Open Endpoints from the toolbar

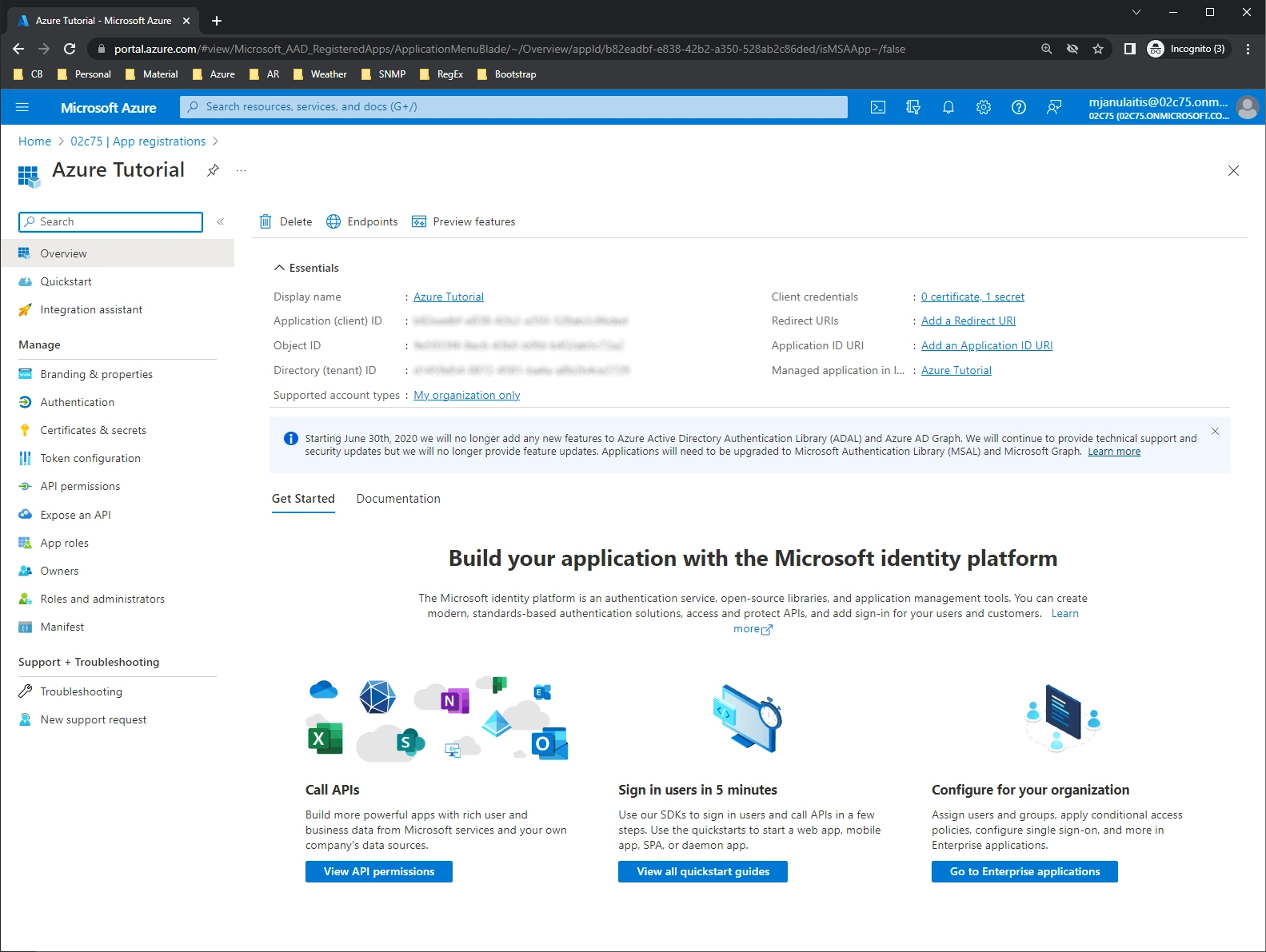361,221
